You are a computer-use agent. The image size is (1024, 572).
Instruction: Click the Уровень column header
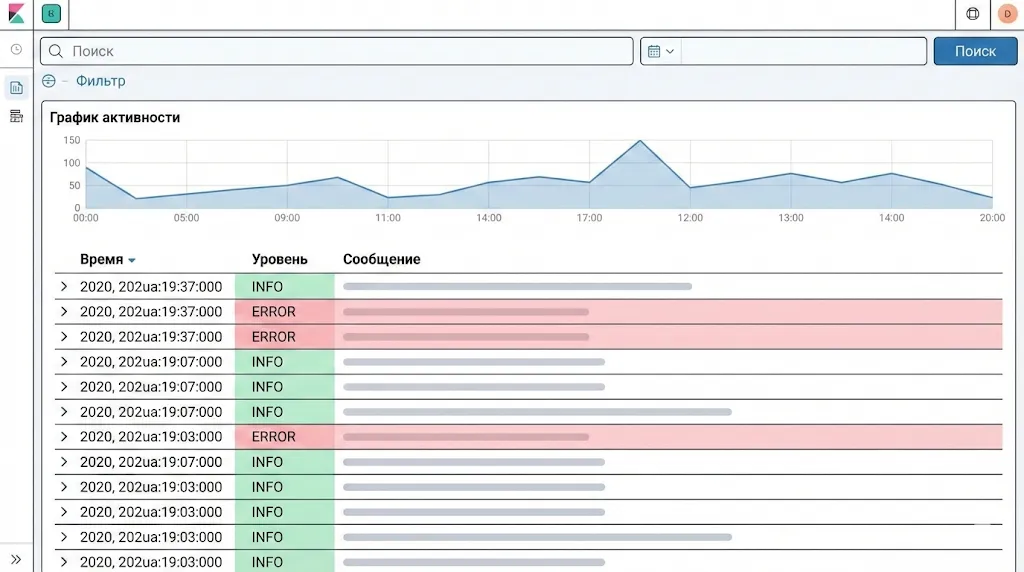(279, 259)
